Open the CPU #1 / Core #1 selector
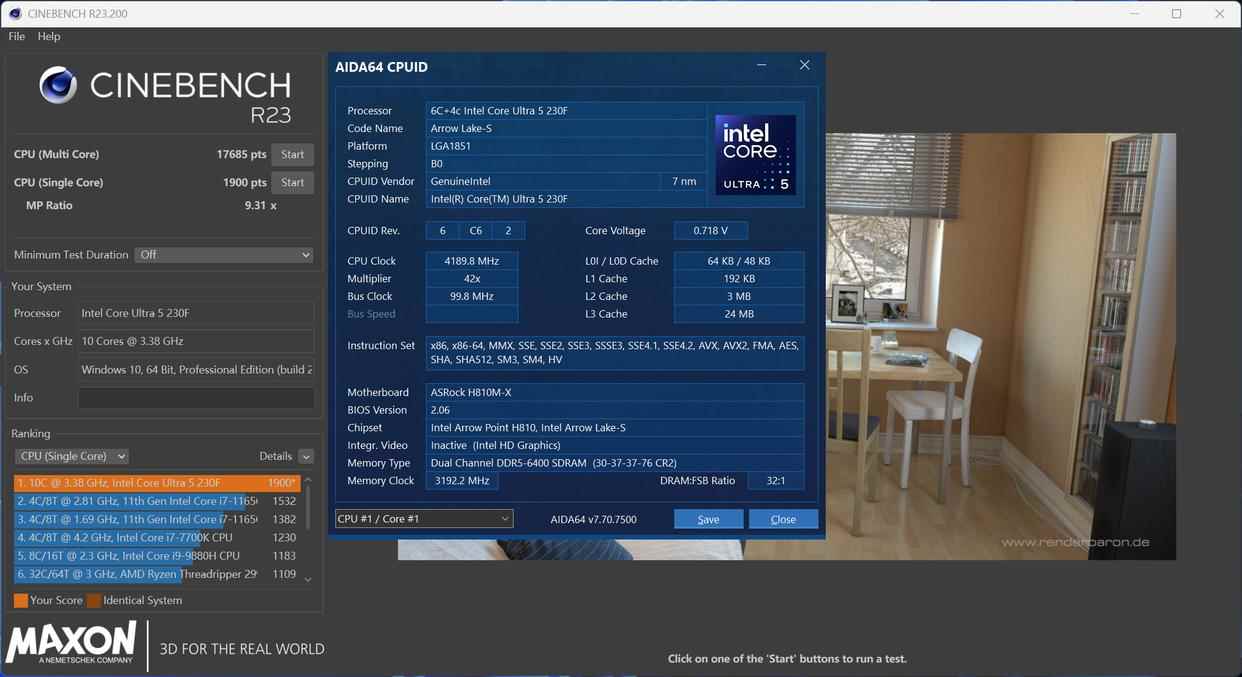Viewport: 1242px width, 677px height. (424, 519)
